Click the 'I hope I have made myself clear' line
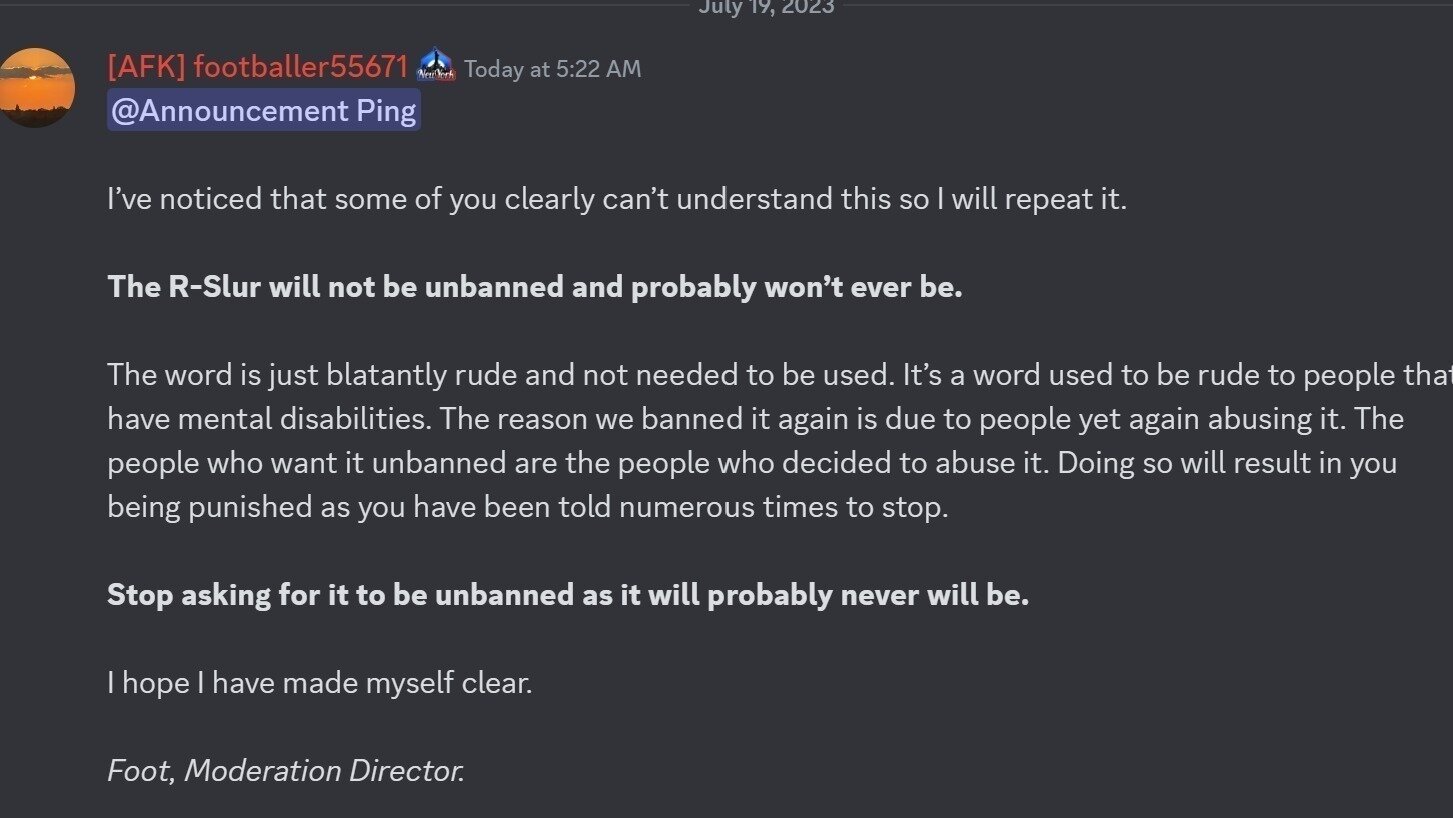This screenshot has height=818, width=1453. coord(320,683)
